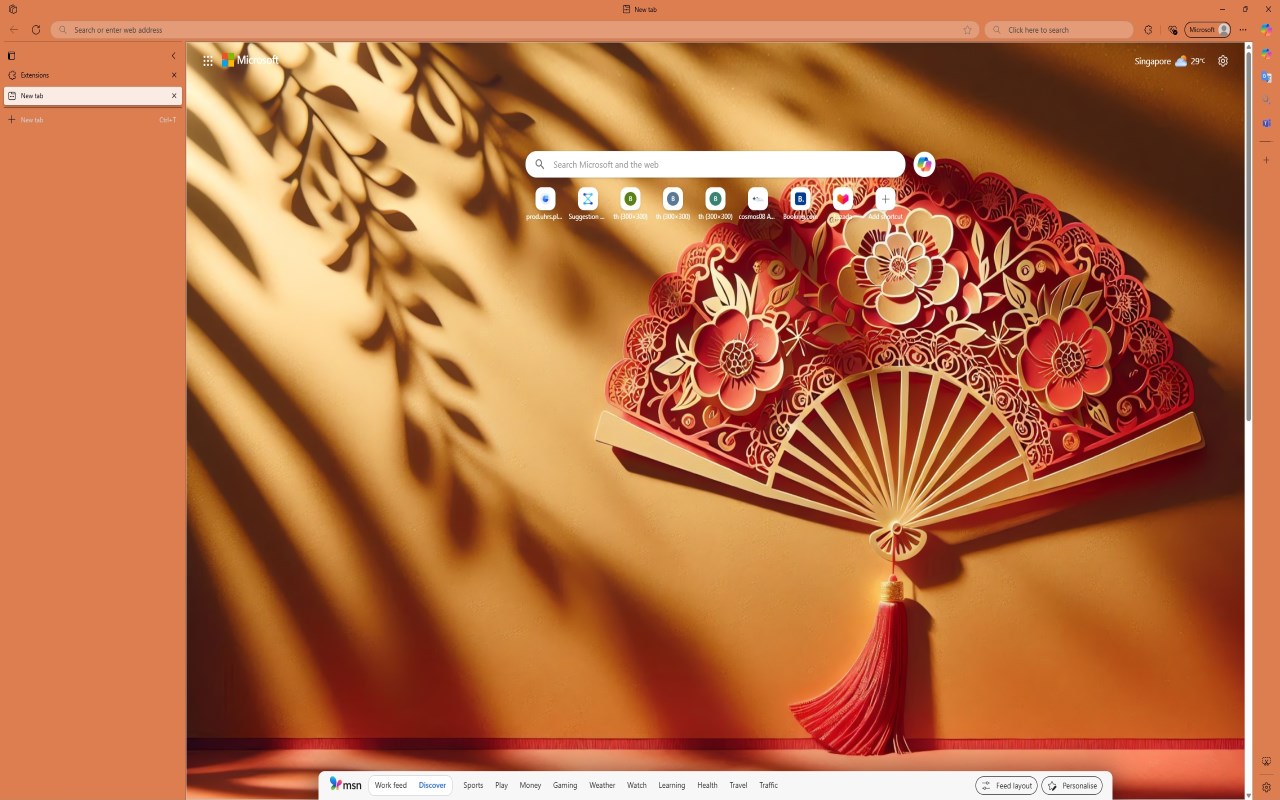Image resolution: width=1280 pixels, height=800 pixels.
Task: Close the Extensions tab in sidebar
Action: coord(174,75)
